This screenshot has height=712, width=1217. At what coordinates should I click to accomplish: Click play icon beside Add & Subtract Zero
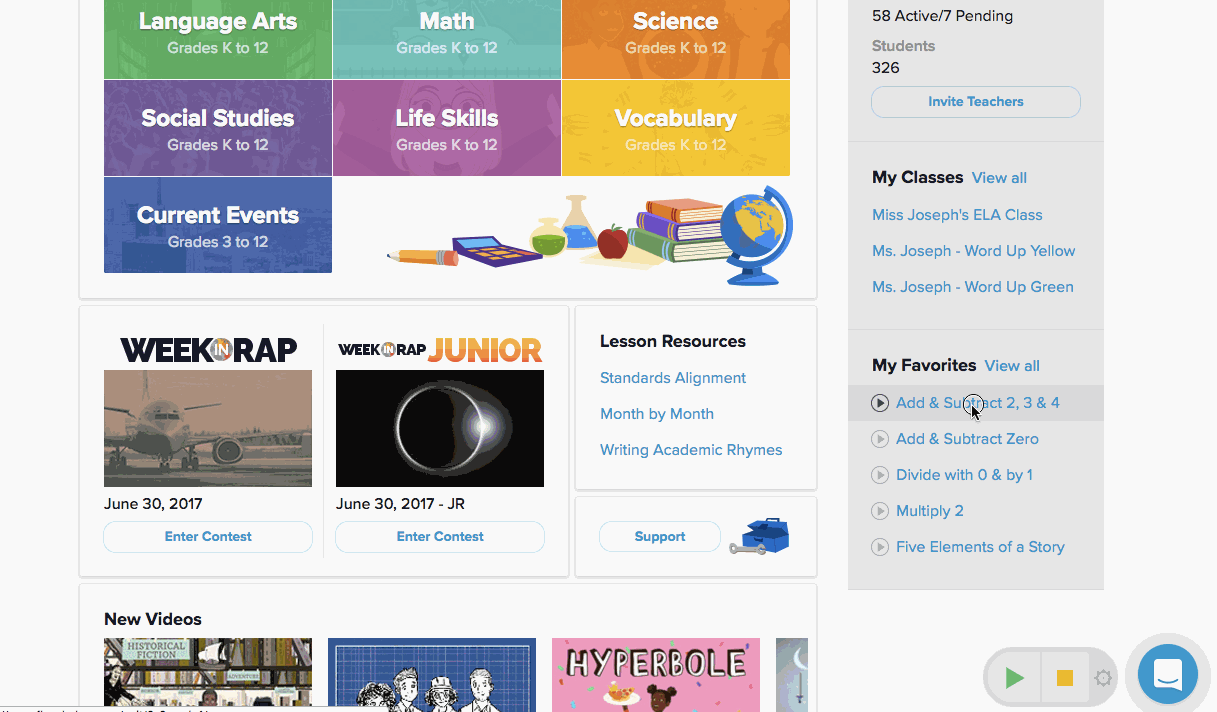[x=880, y=439]
